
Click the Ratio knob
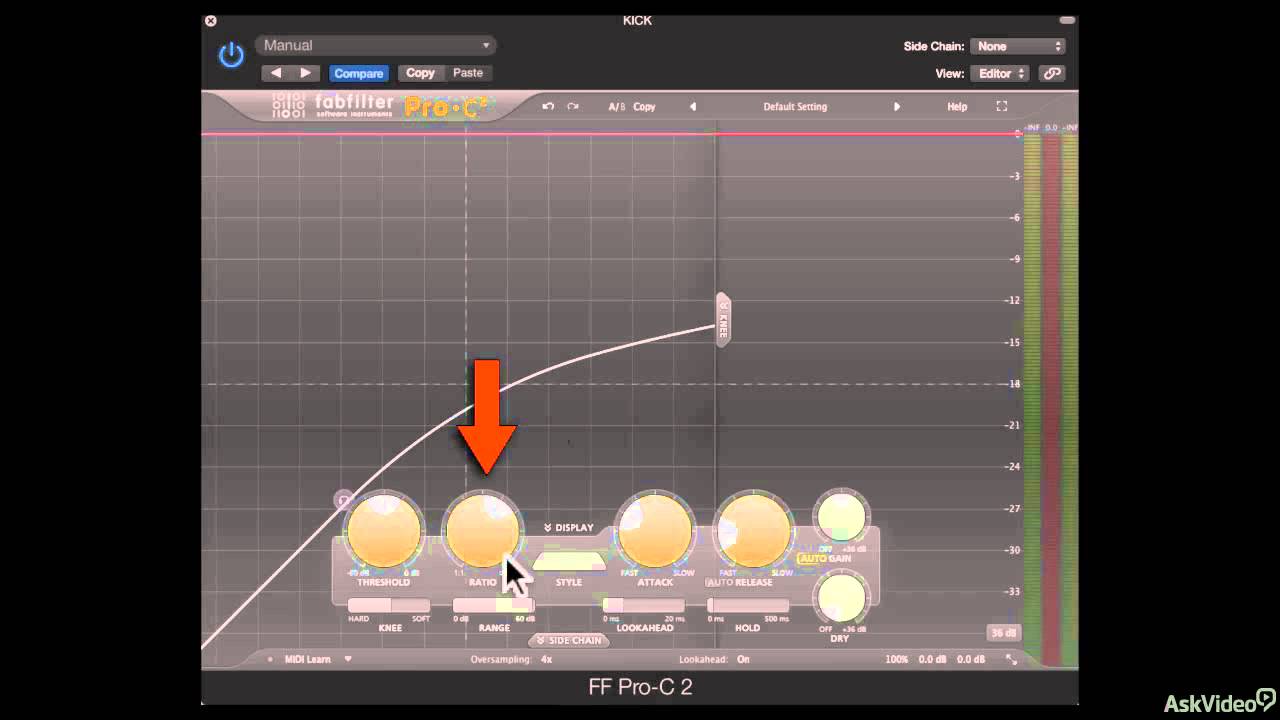(x=483, y=532)
